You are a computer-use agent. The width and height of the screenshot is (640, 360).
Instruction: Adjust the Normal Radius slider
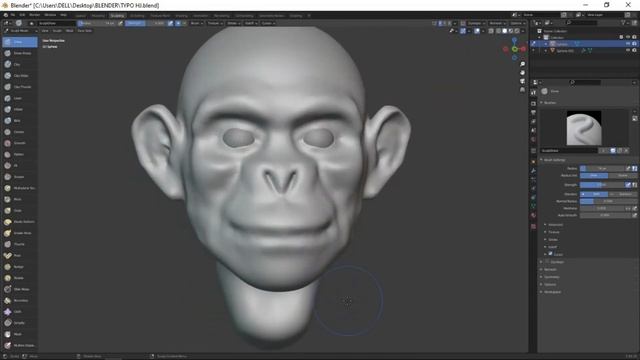(x=608, y=201)
